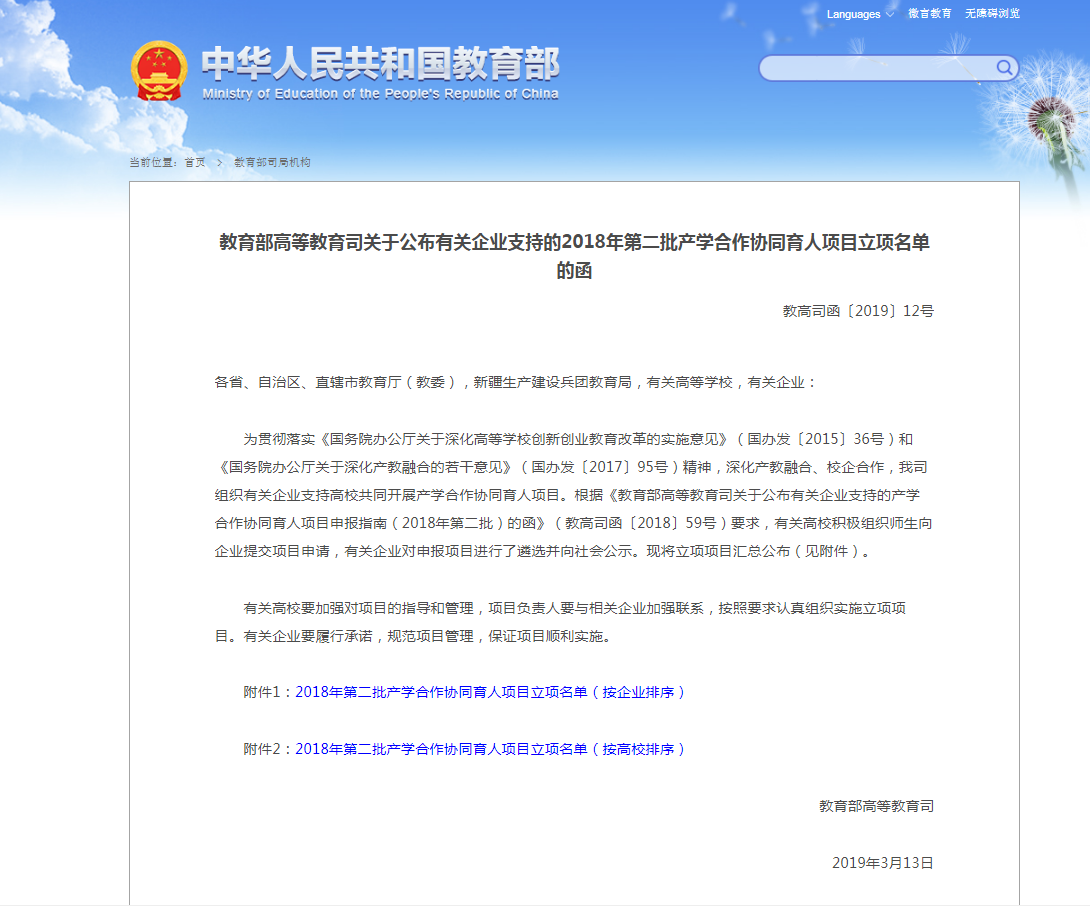Open attachment 1 list sorted by enterprise
Screen dimensions: 1090x909
[491, 692]
